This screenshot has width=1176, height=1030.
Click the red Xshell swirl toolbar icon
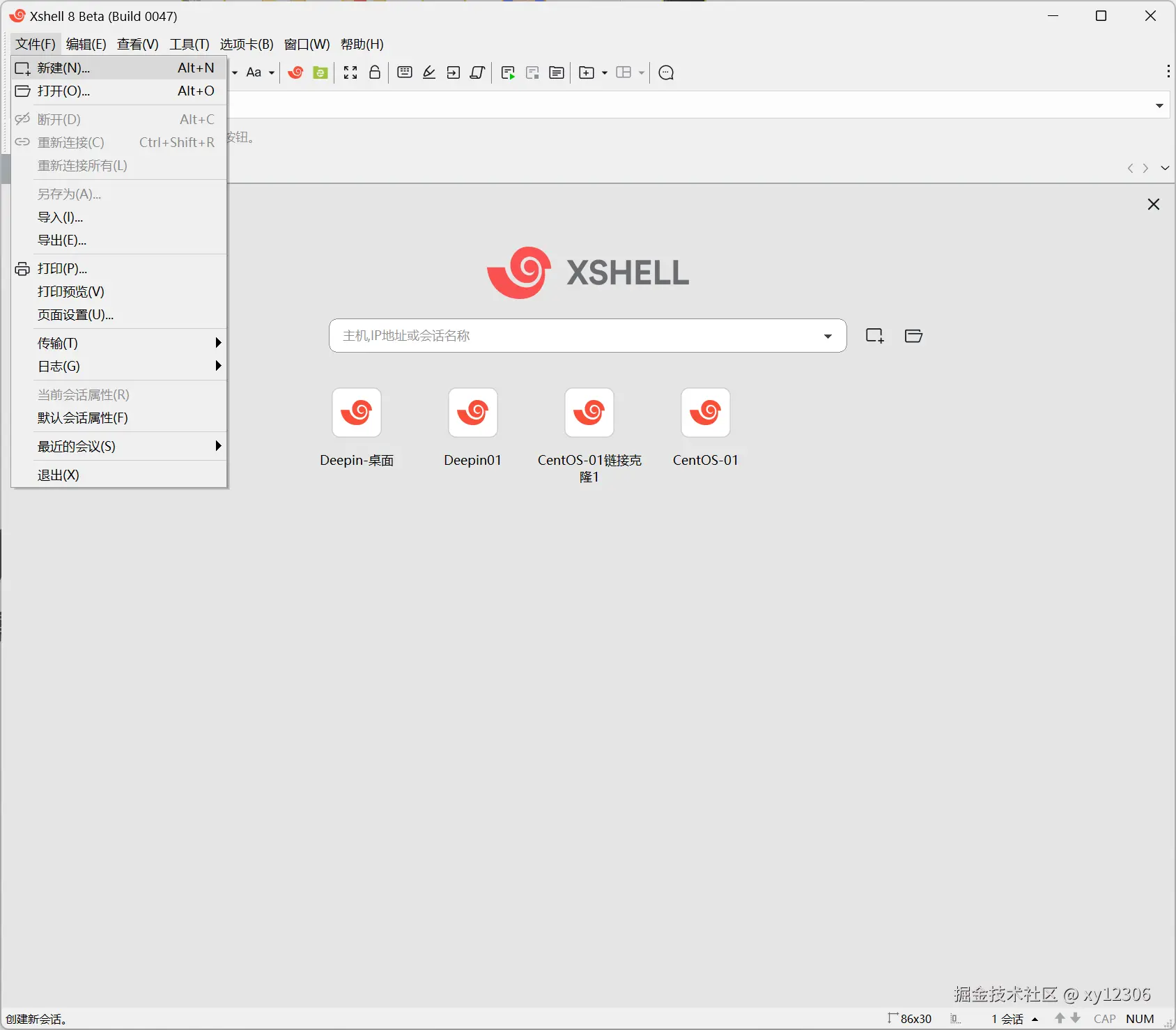click(x=295, y=72)
